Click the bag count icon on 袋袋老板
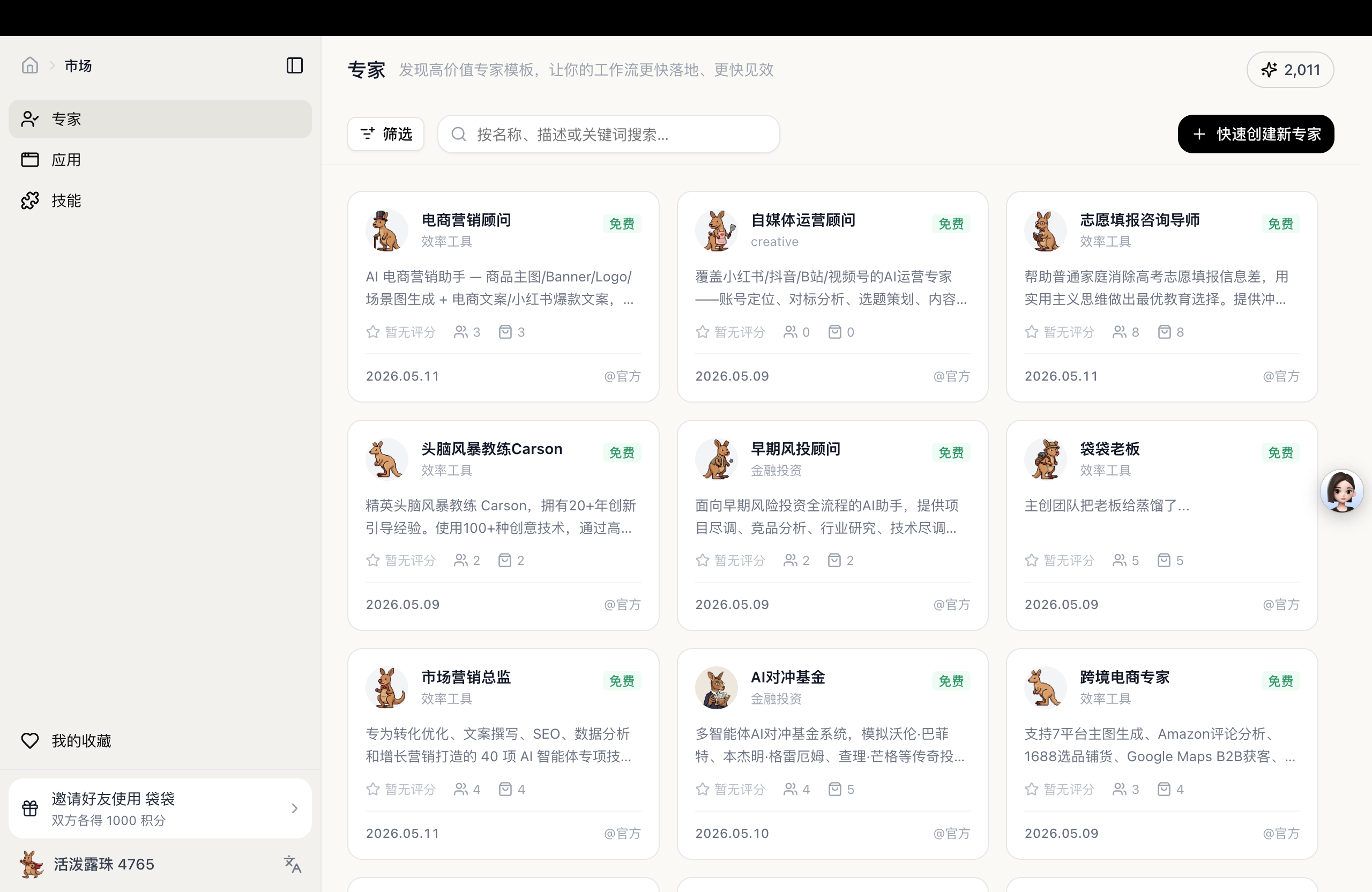Screen dimensions: 1372x892 [1164, 560]
